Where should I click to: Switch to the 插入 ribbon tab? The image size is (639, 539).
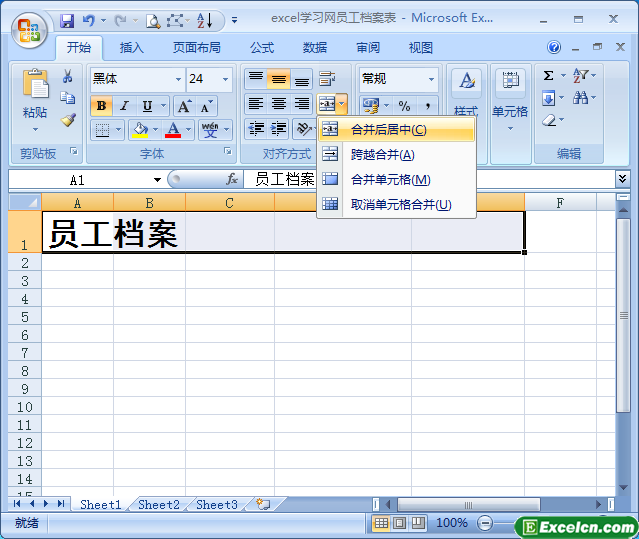pos(131,48)
